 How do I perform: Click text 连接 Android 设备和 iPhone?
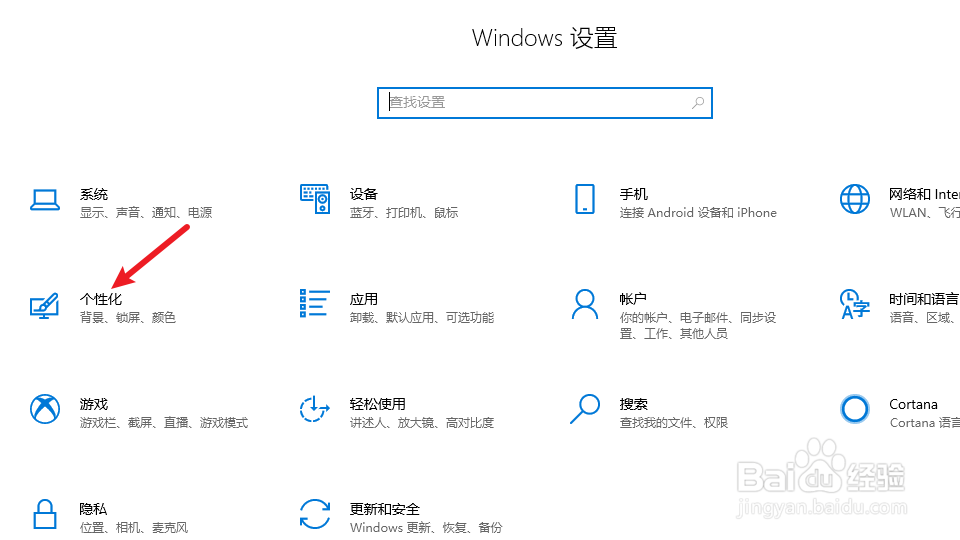pyautogui.click(x=698, y=212)
